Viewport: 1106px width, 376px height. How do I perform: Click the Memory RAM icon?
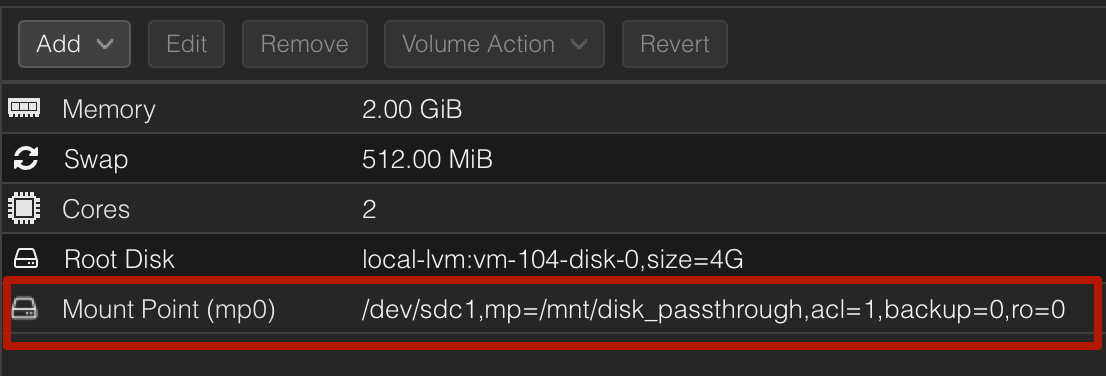tap(25, 109)
